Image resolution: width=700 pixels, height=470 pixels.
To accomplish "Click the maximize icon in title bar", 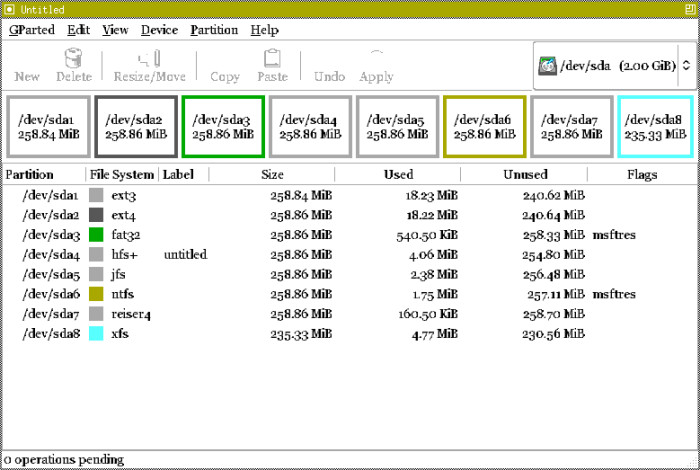I will [690, 9].
